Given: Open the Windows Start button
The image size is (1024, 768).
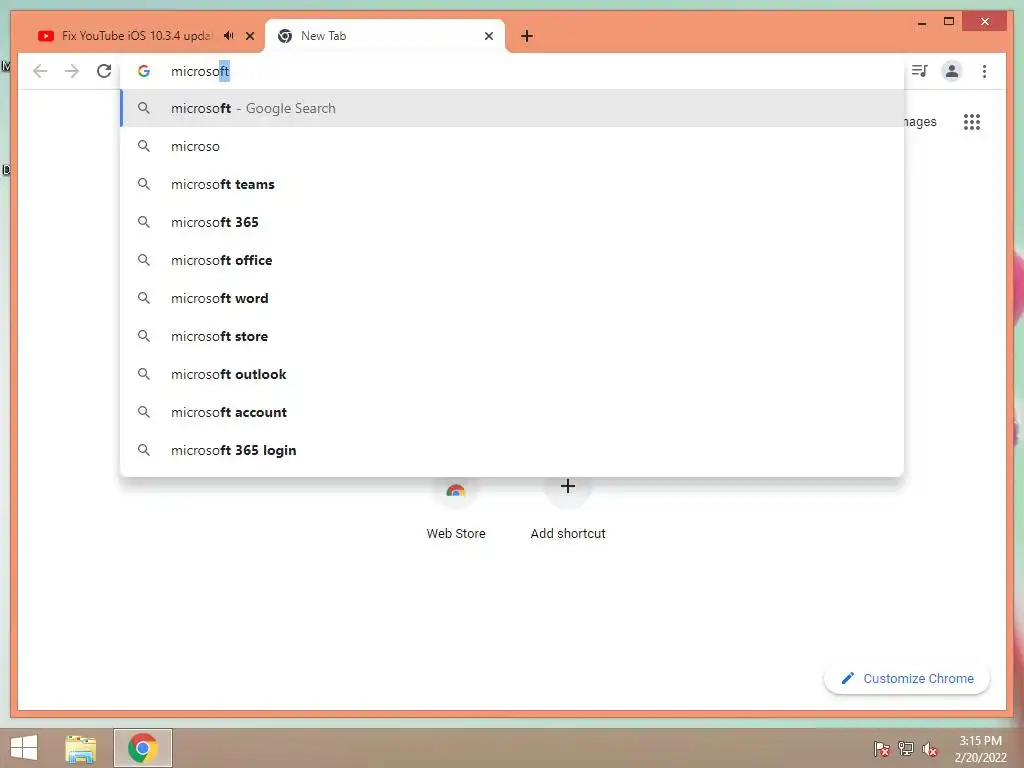Looking at the screenshot, I should (x=24, y=748).
